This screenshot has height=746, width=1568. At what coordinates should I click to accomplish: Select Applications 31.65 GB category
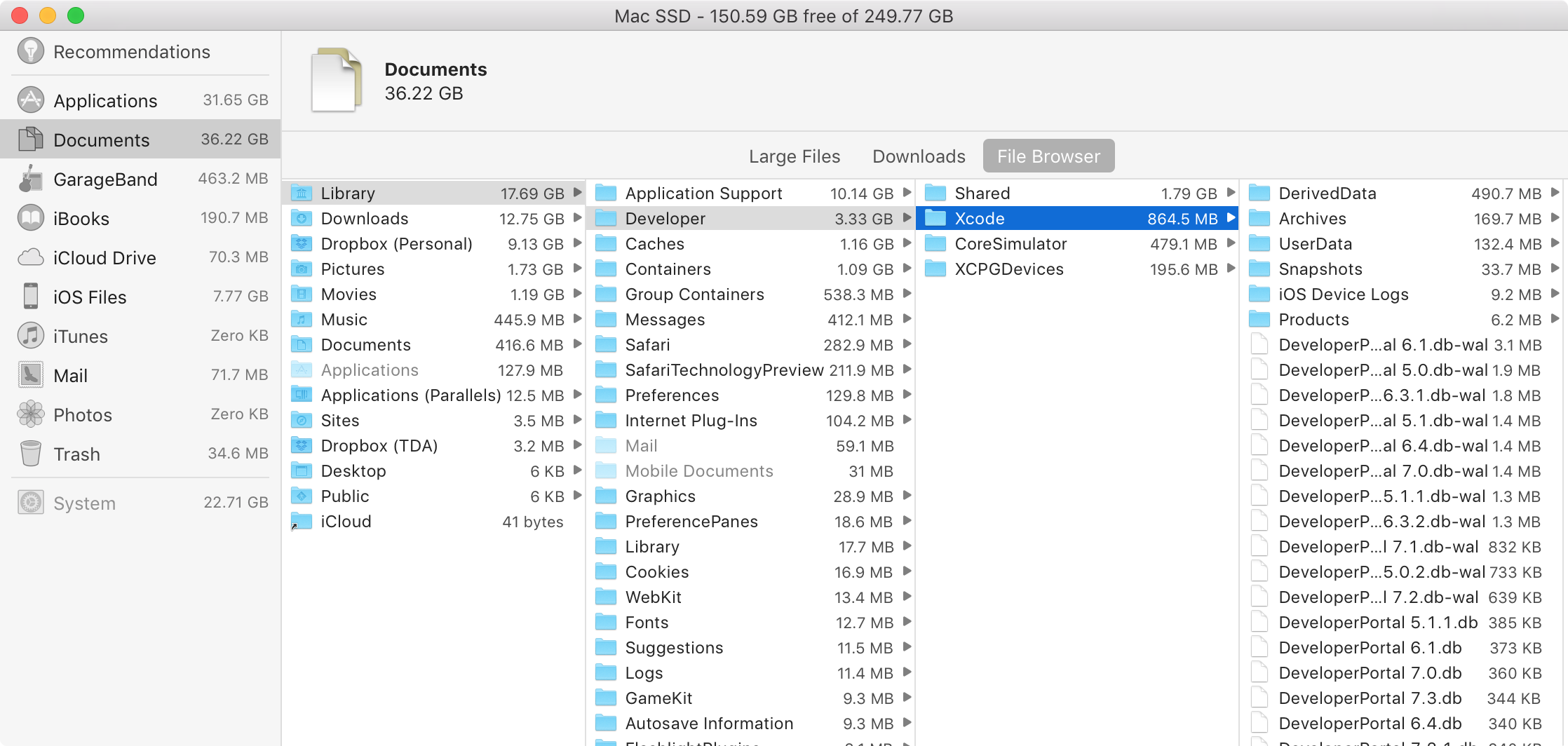pyautogui.click(x=140, y=100)
